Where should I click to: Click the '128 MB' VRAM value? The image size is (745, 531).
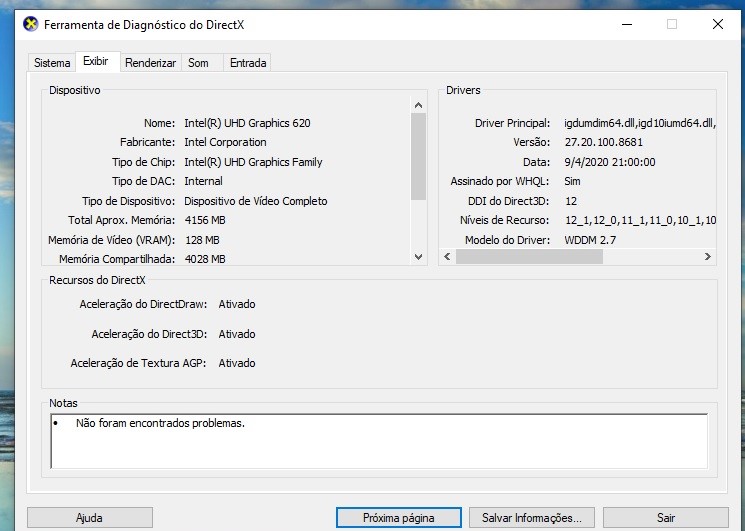point(202,240)
